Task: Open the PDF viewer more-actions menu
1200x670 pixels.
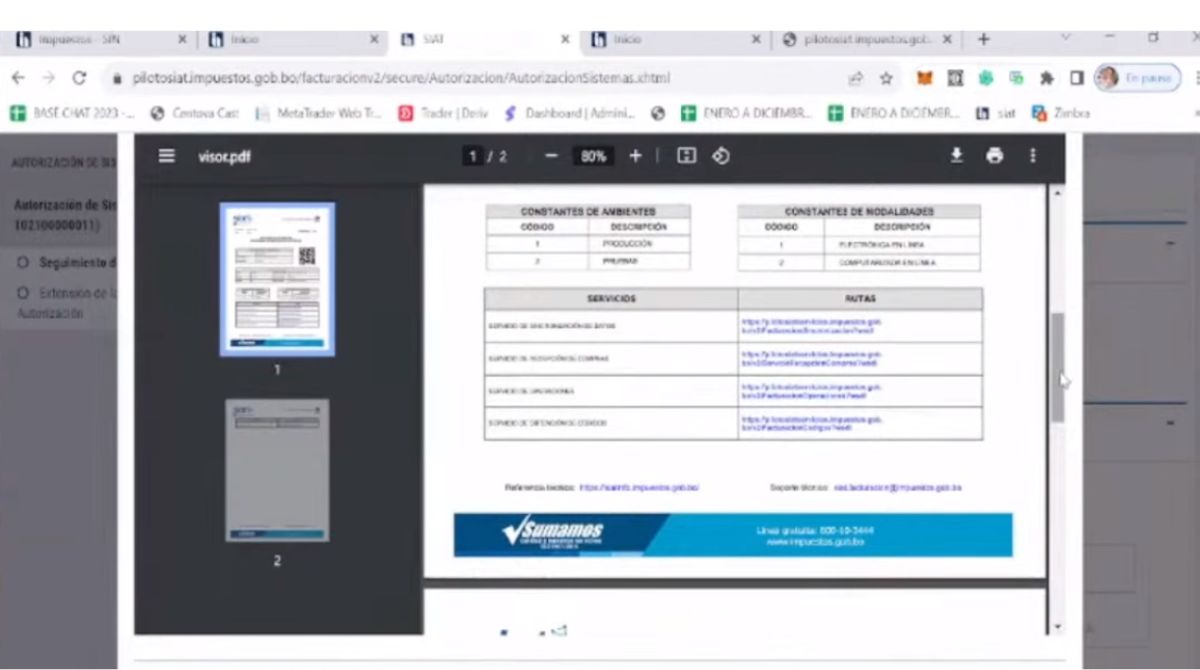Action: (x=1032, y=156)
